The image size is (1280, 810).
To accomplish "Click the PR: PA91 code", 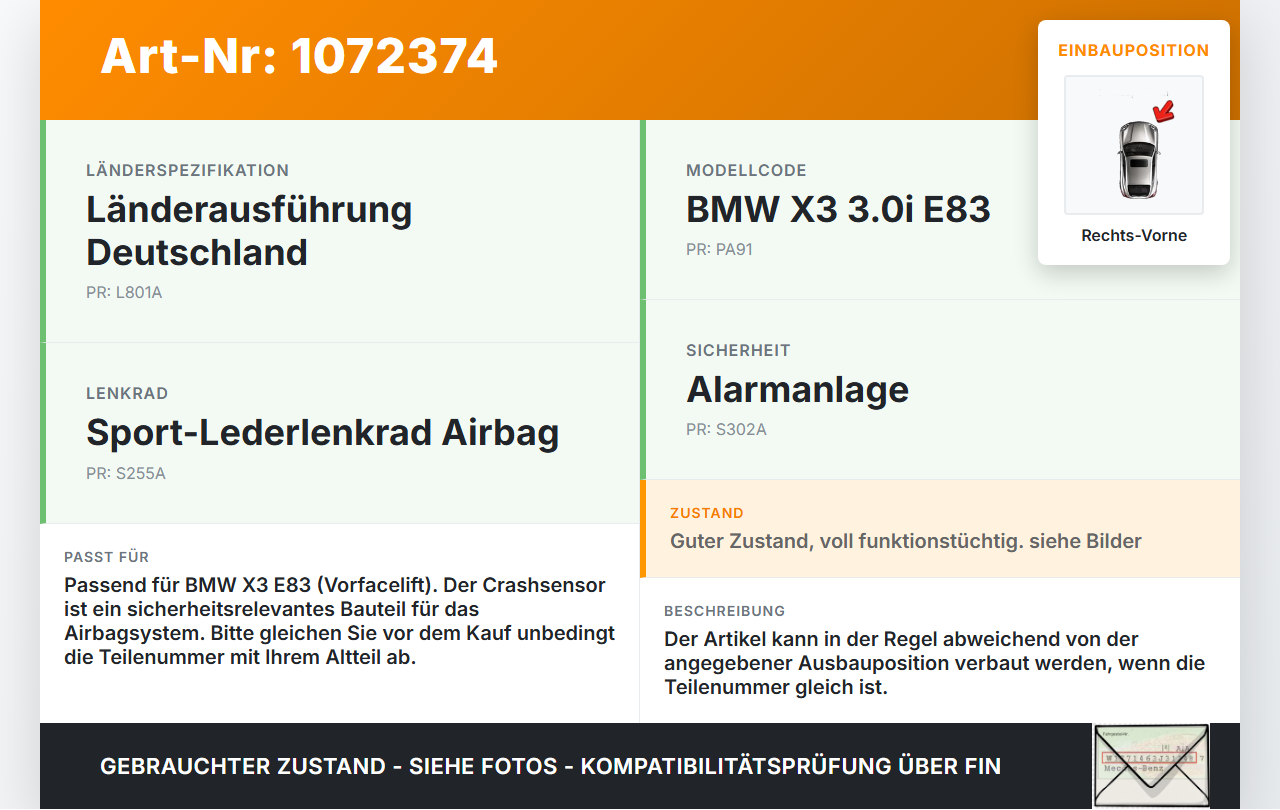I will pyautogui.click(x=719, y=249).
